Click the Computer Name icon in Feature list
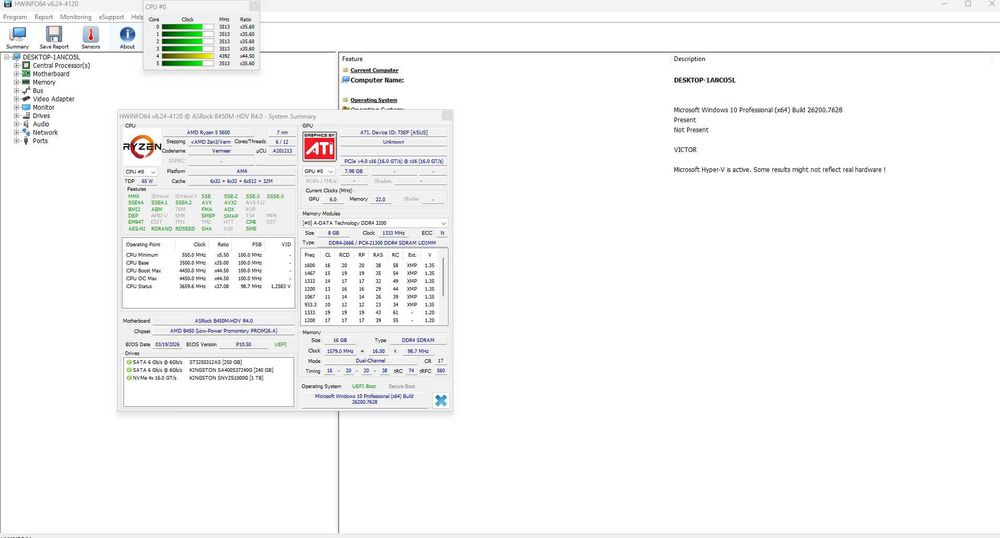 pos(346,80)
